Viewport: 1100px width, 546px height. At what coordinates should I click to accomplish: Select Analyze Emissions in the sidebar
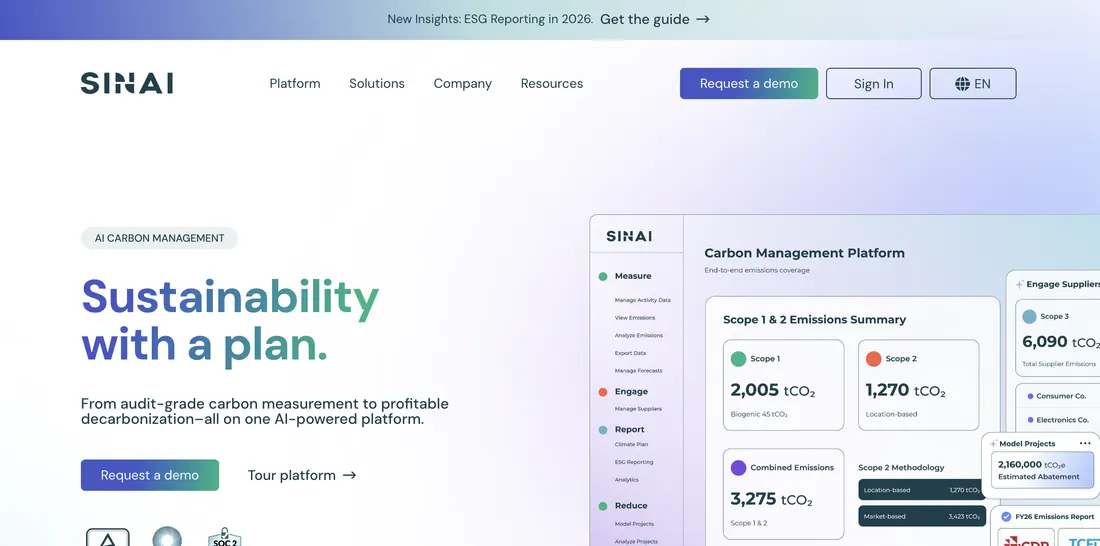coord(638,335)
